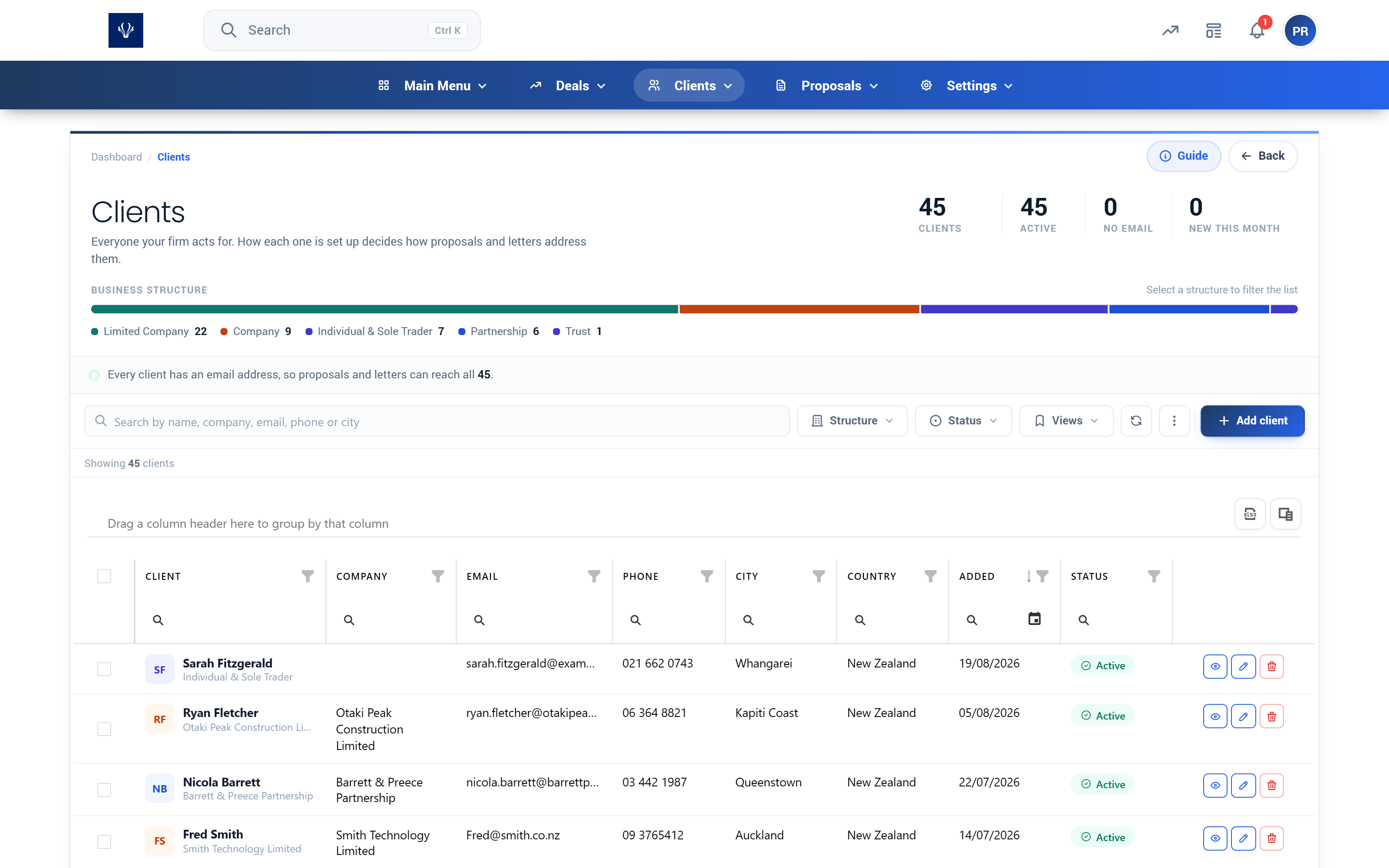The width and height of the screenshot is (1389, 868).
Task: Open the three-dot more options menu
Action: 1174,421
